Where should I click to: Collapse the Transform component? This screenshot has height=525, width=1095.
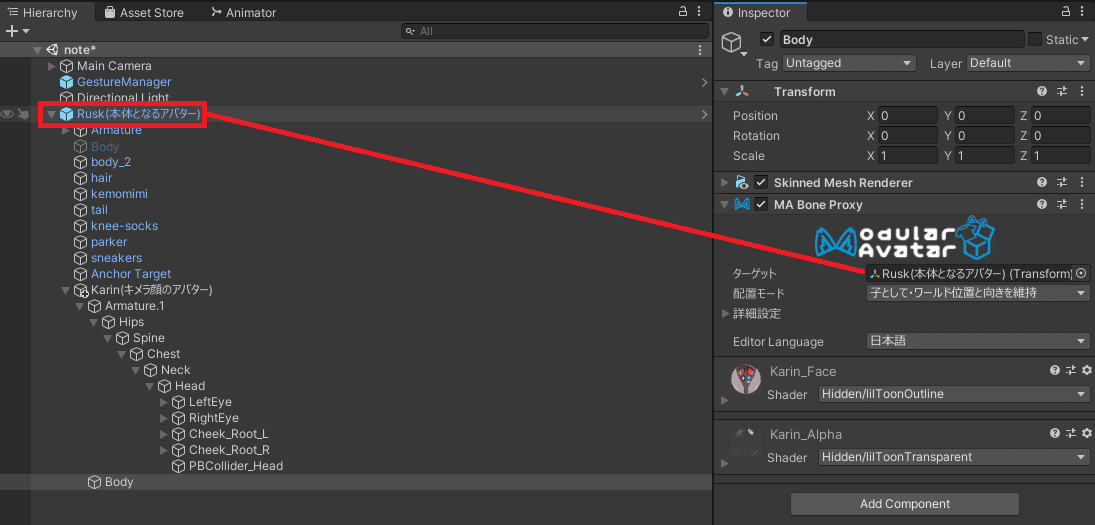(x=725, y=91)
